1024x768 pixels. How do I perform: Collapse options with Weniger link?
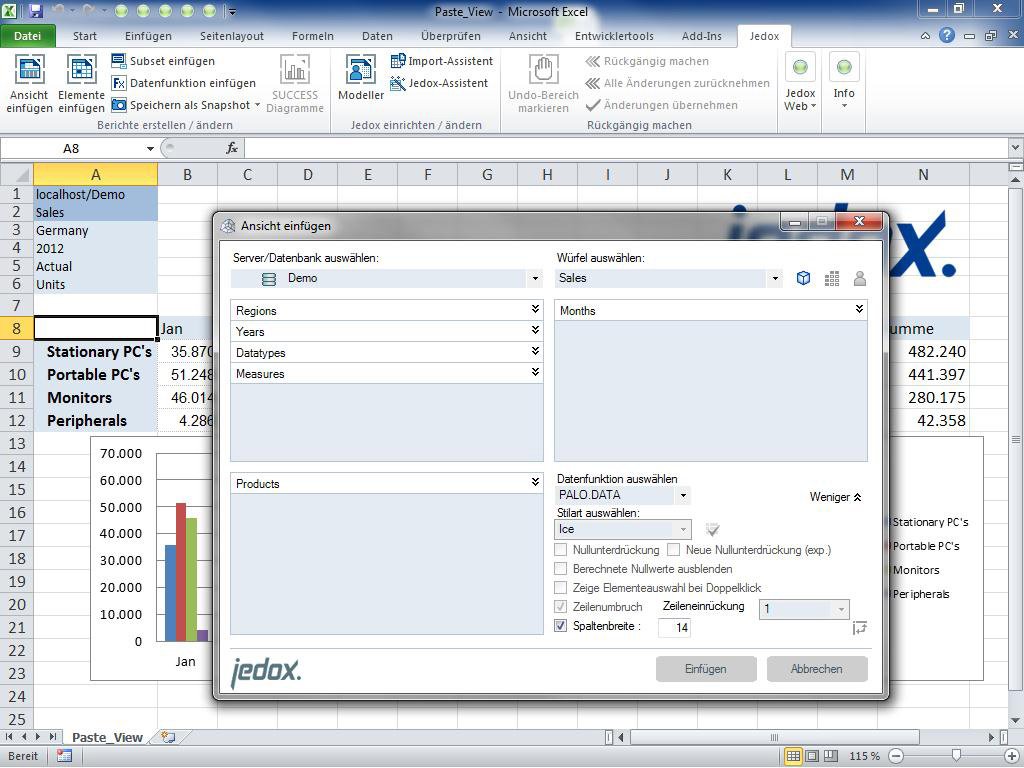[835, 497]
